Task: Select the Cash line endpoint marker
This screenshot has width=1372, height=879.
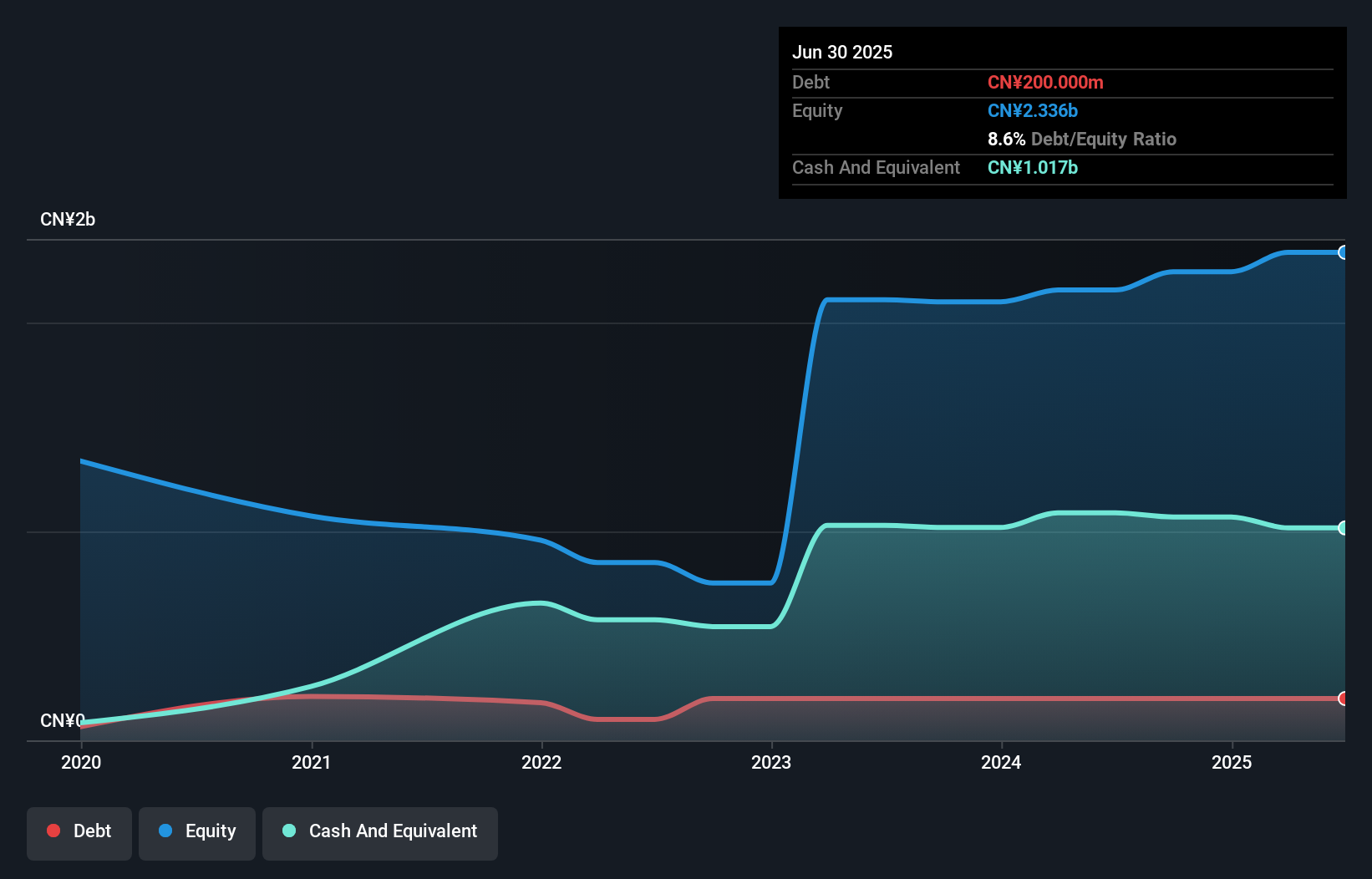Action: pyautogui.click(x=1343, y=527)
